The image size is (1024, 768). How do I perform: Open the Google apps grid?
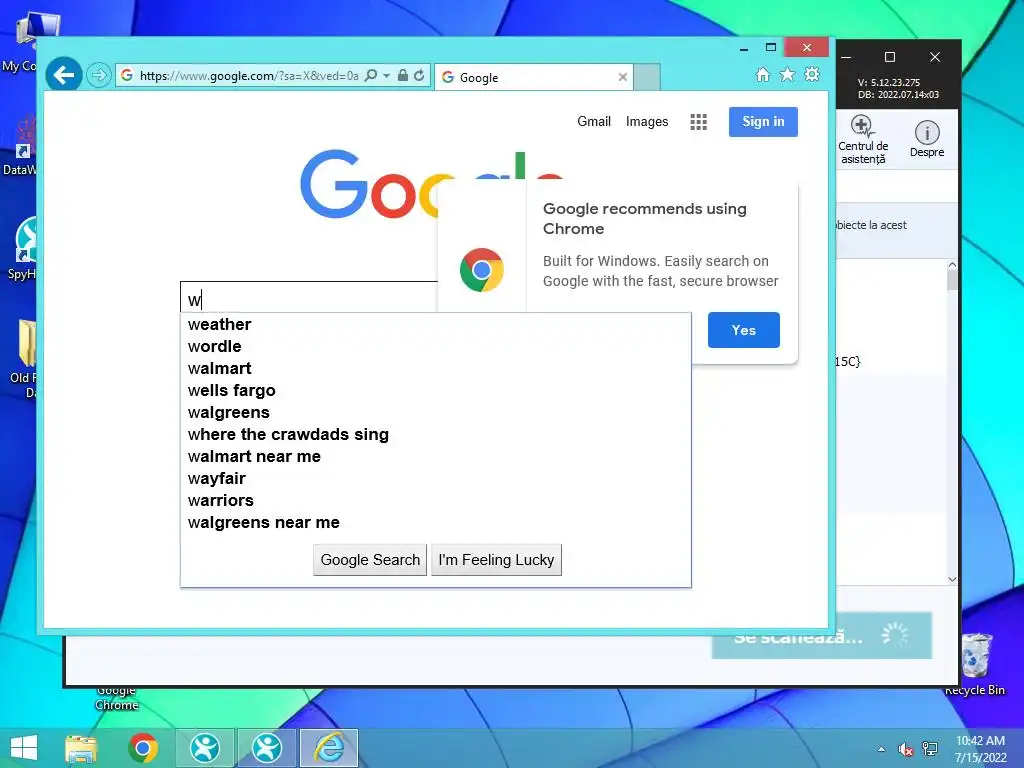698,122
